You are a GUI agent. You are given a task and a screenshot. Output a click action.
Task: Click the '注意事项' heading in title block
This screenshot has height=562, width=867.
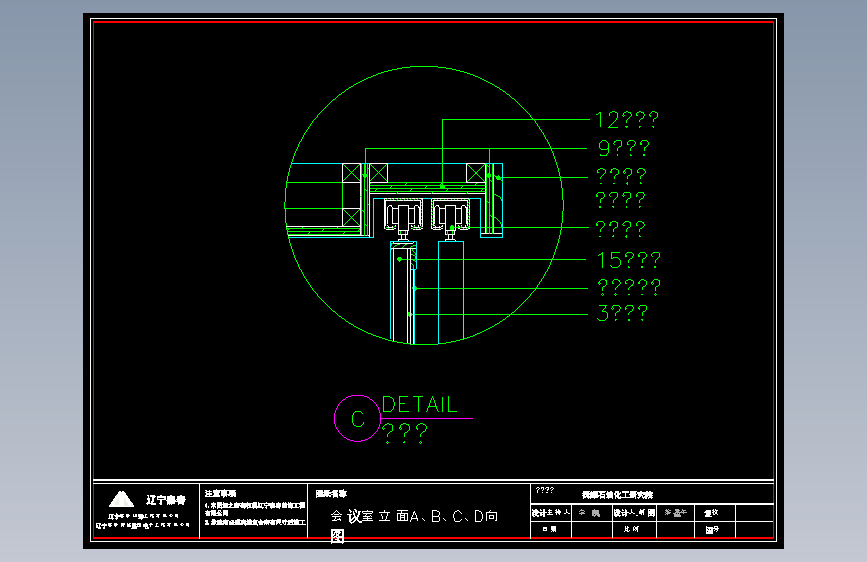[x=220, y=493]
